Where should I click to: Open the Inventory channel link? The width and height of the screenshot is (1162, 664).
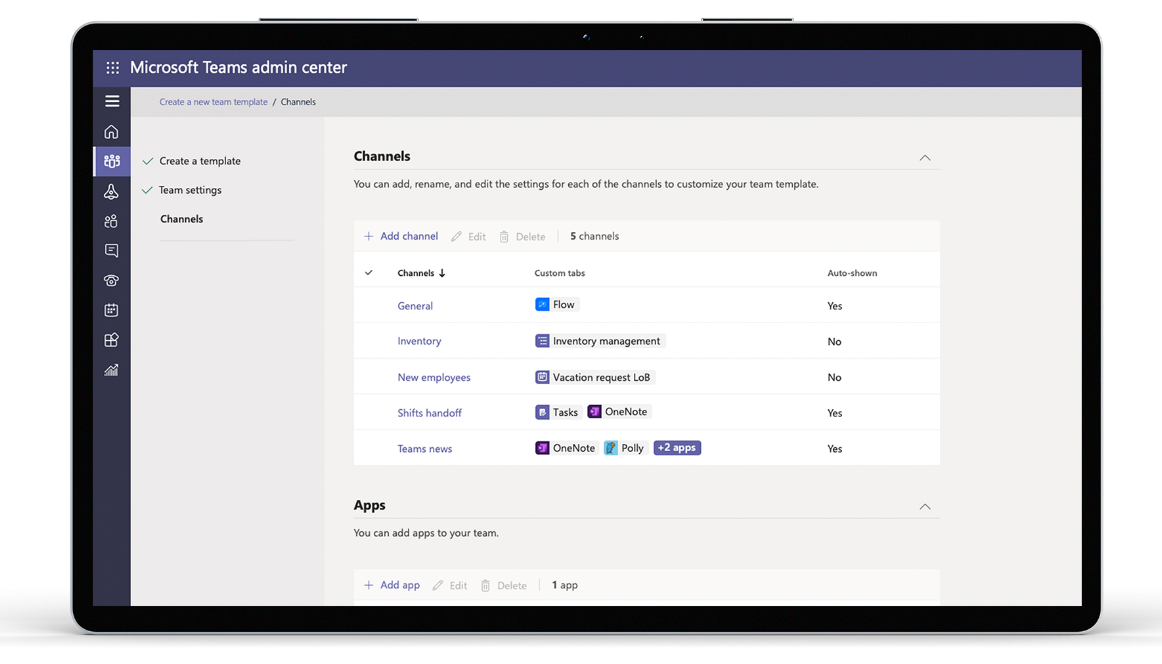(419, 341)
